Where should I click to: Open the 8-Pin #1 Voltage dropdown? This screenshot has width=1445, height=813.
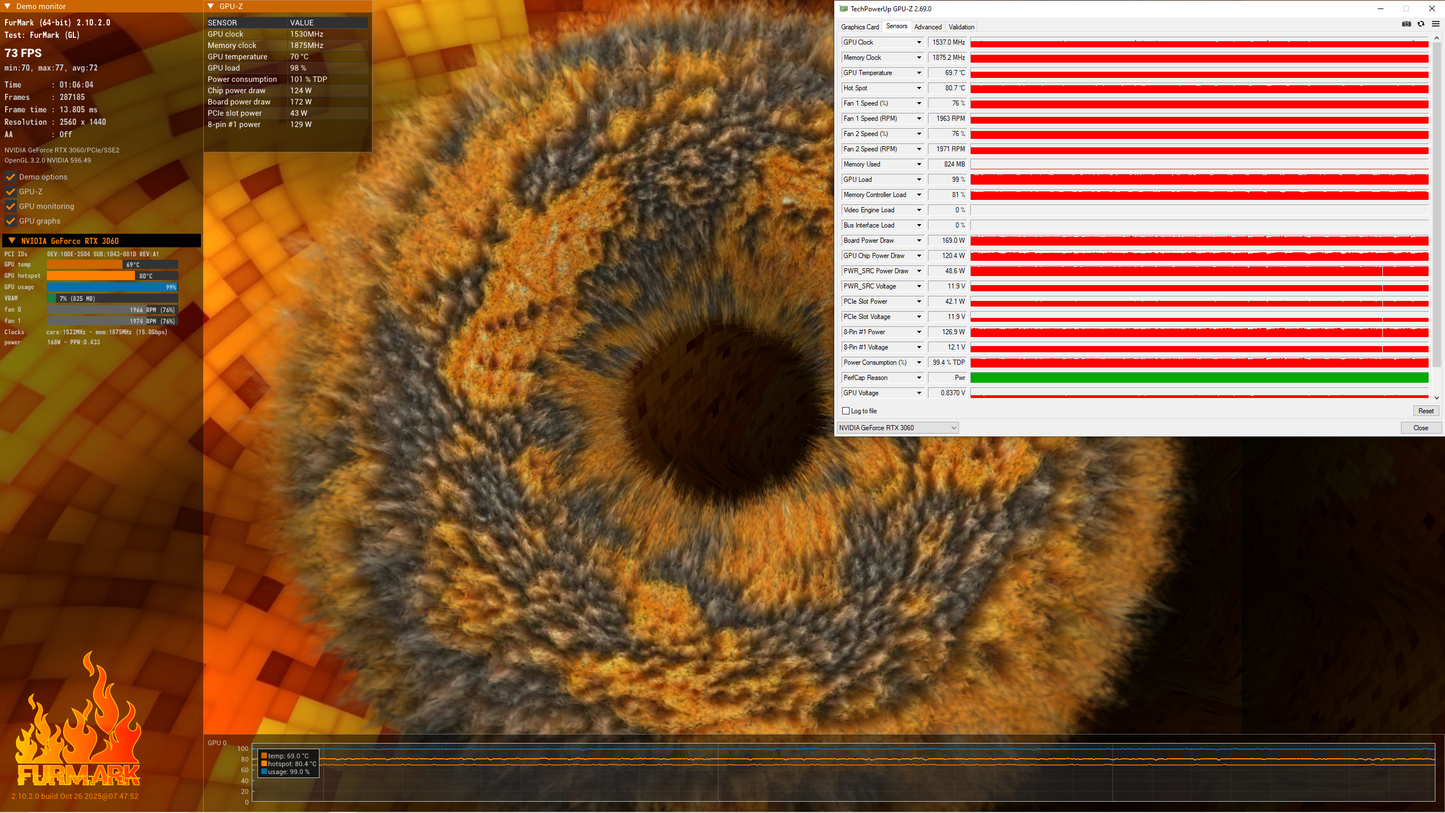[x=919, y=348]
